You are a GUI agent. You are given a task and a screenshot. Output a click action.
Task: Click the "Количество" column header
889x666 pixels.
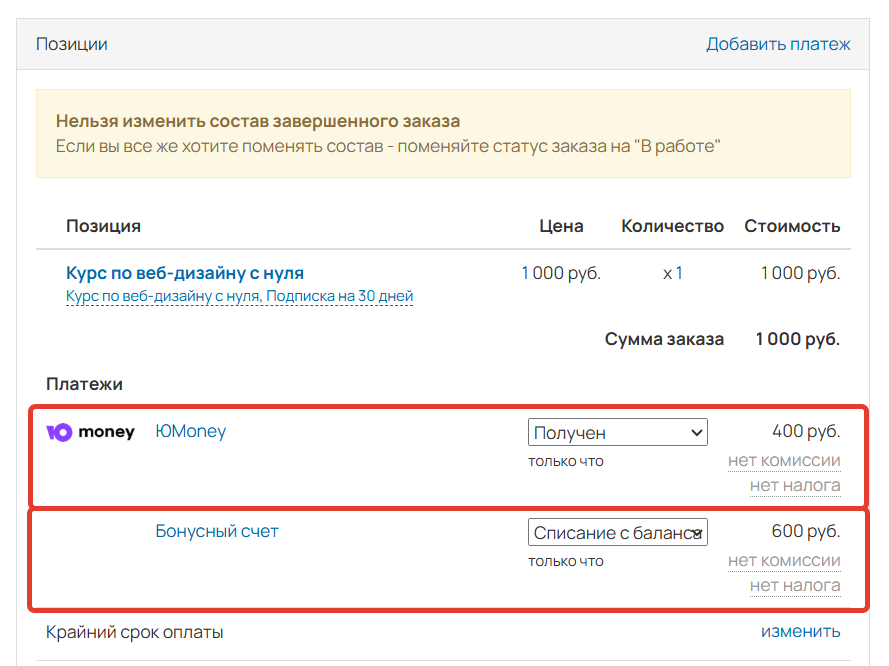(x=672, y=226)
